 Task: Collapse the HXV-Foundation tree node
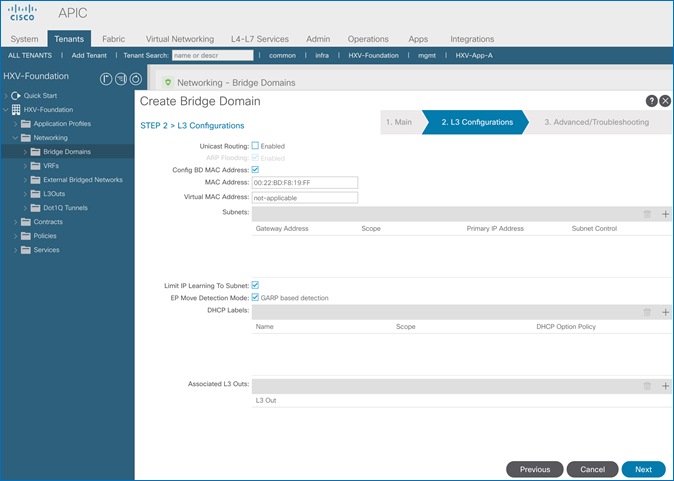pos(6,110)
